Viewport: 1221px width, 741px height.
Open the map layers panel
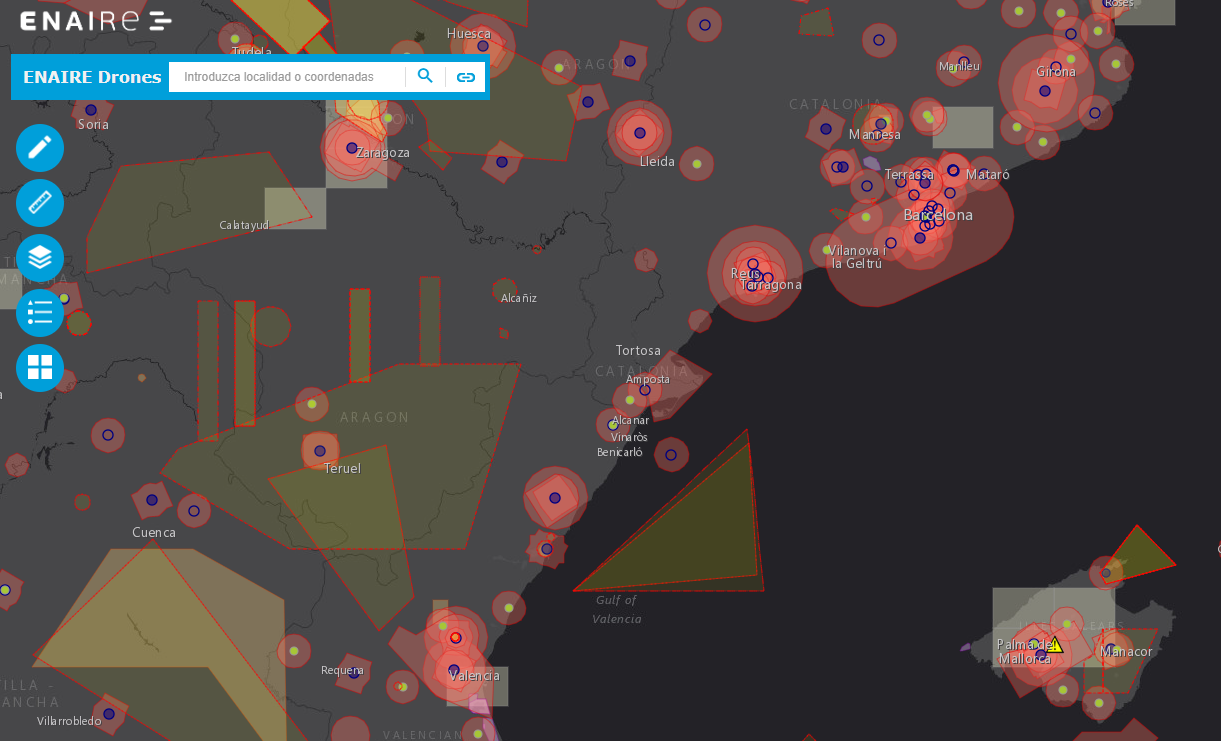point(40,258)
